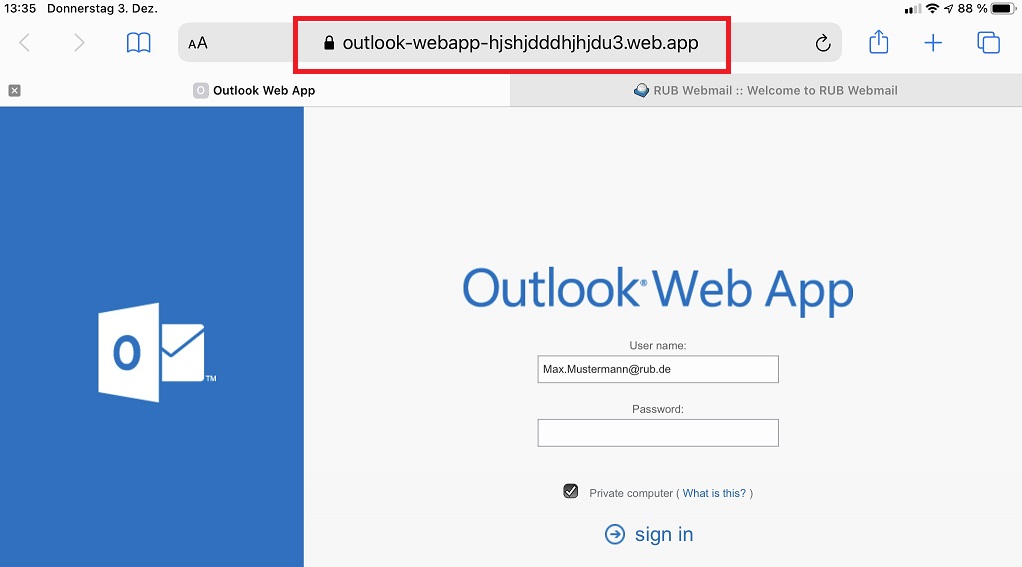The image size is (1022, 567).
Task: Select the Outlook Web App tab
Action: 254,91
